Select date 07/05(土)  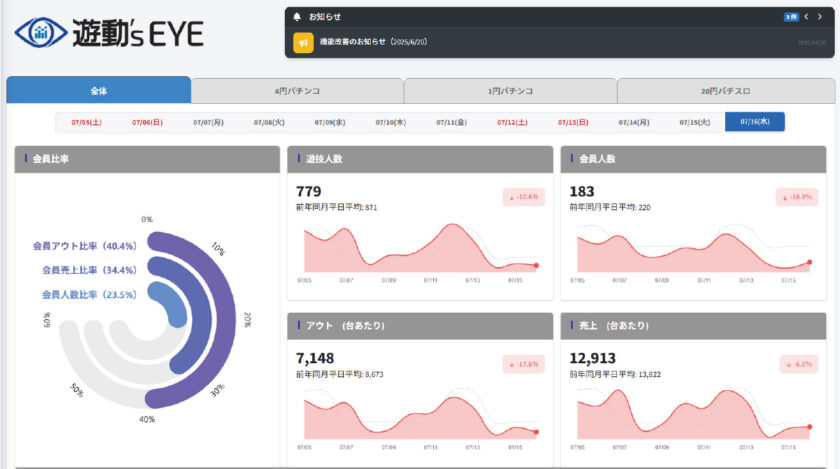(x=86, y=122)
